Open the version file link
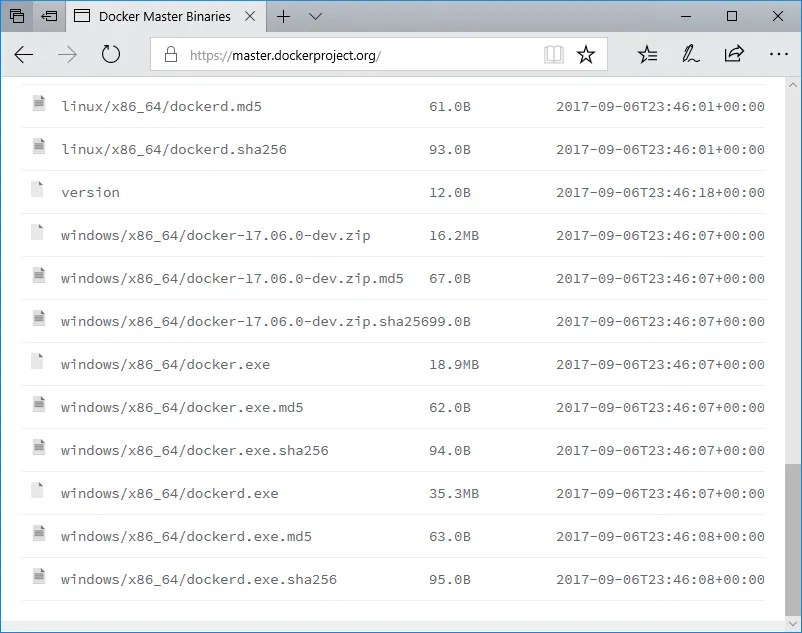 click(90, 193)
